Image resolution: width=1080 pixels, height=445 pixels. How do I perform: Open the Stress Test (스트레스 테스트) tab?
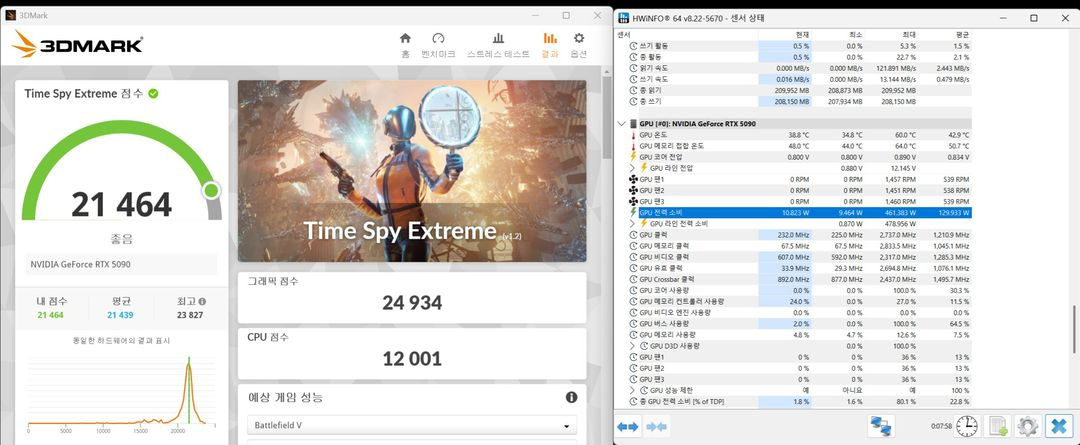(x=498, y=45)
